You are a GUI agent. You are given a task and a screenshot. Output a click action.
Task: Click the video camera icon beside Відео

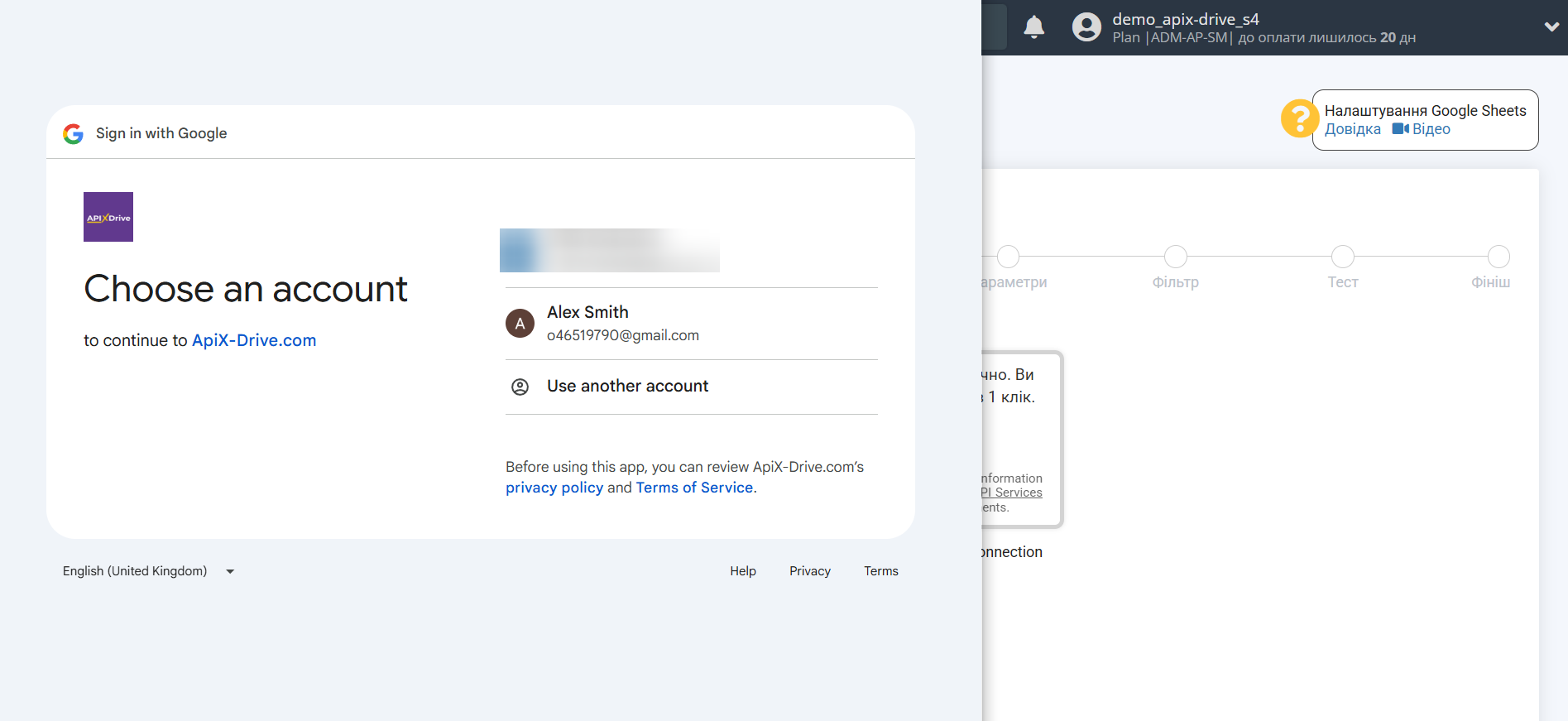pos(1400,129)
